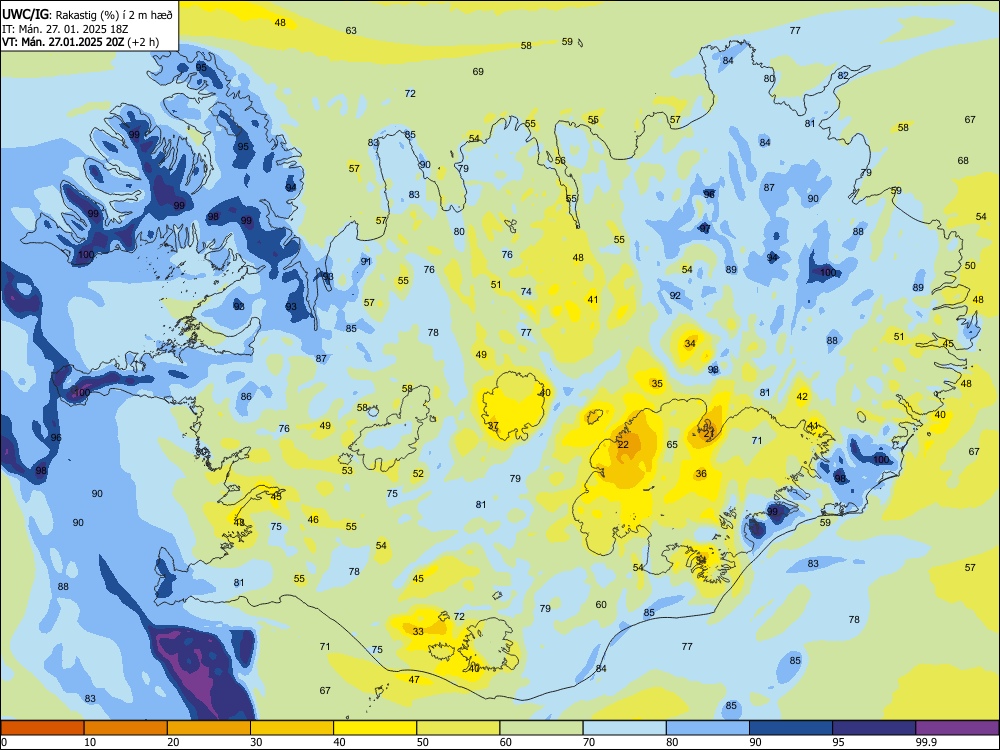Image resolution: width=1000 pixels, height=750 pixels.
Task: Click the legend tick label '20'
Action: pos(173,742)
